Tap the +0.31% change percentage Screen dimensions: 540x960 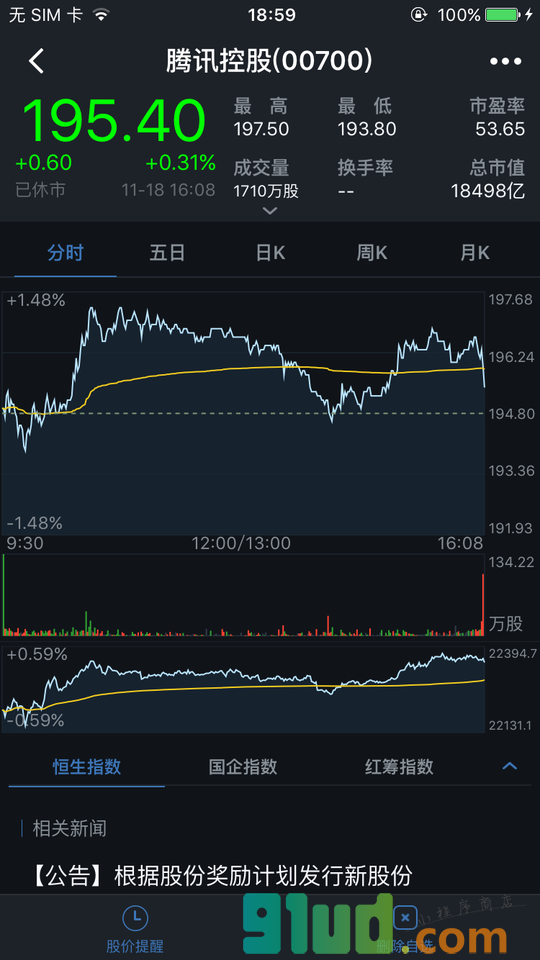[x=181, y=163]
